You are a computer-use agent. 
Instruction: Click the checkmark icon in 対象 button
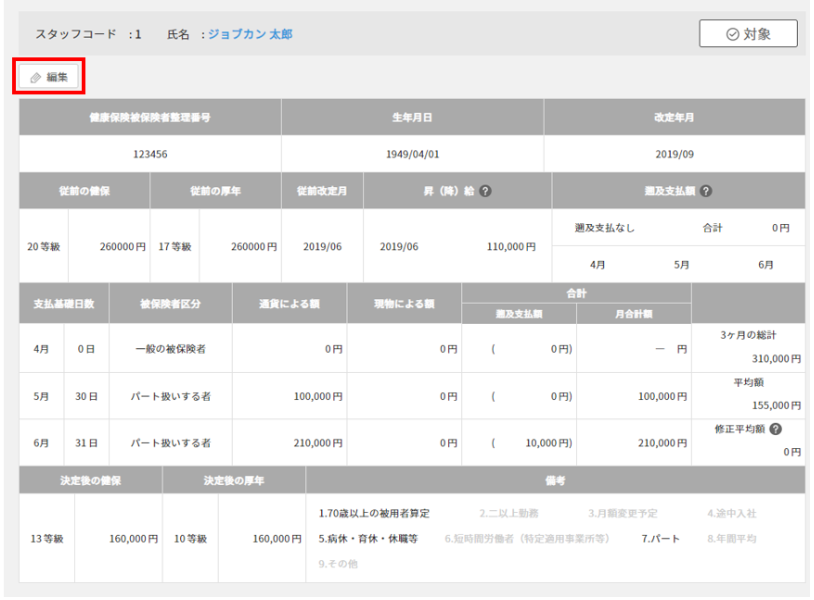[x=732, y=34]
